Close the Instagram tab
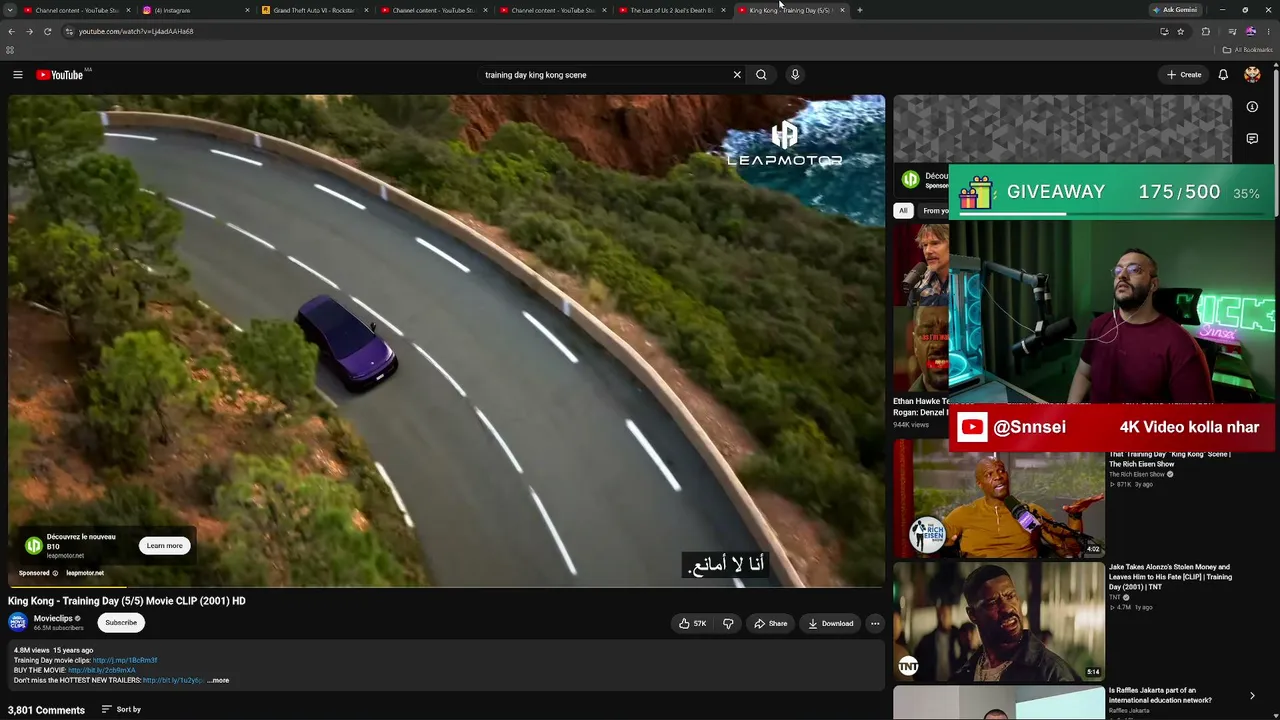Viewport: 1280px width, 720px height. (247, 10)
